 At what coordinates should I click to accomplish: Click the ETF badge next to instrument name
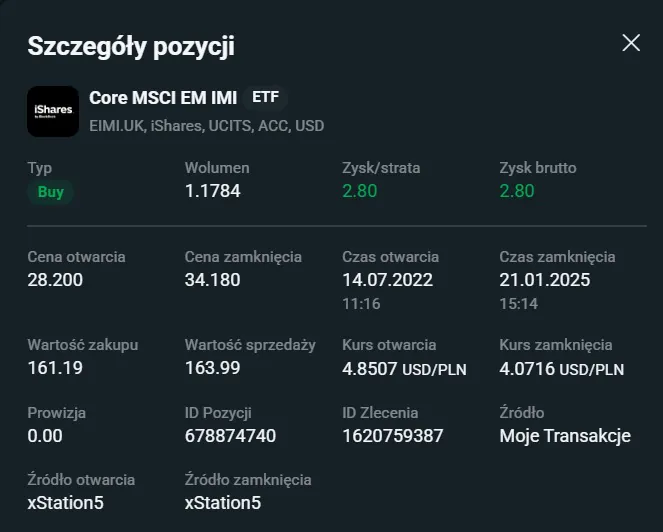[265, 97]
